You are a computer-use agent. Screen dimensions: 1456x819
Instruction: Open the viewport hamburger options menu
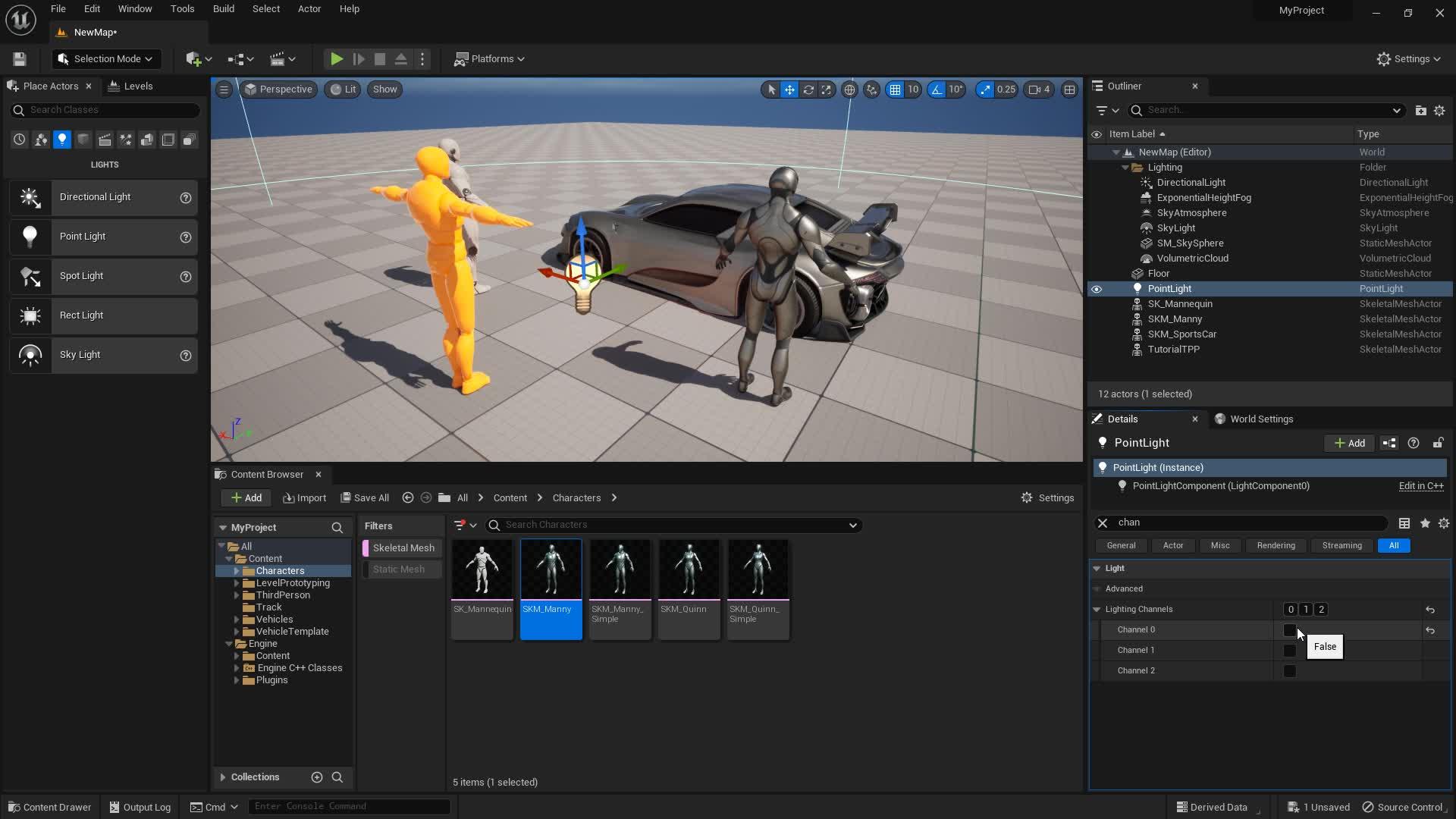click(224, 89)
